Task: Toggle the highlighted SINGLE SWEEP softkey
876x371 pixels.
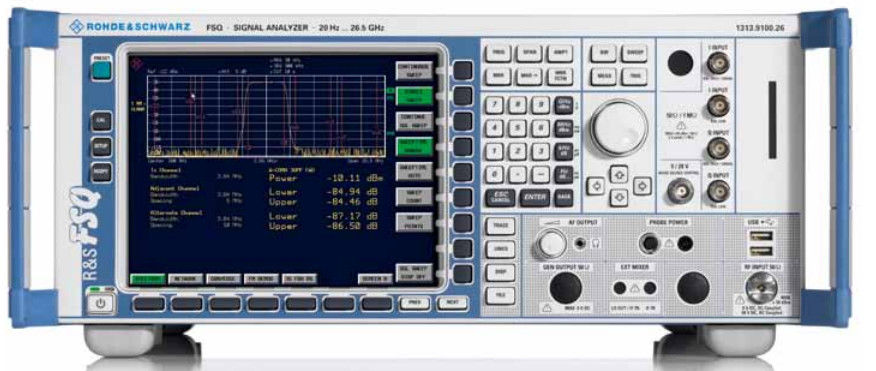Action: 415,96
